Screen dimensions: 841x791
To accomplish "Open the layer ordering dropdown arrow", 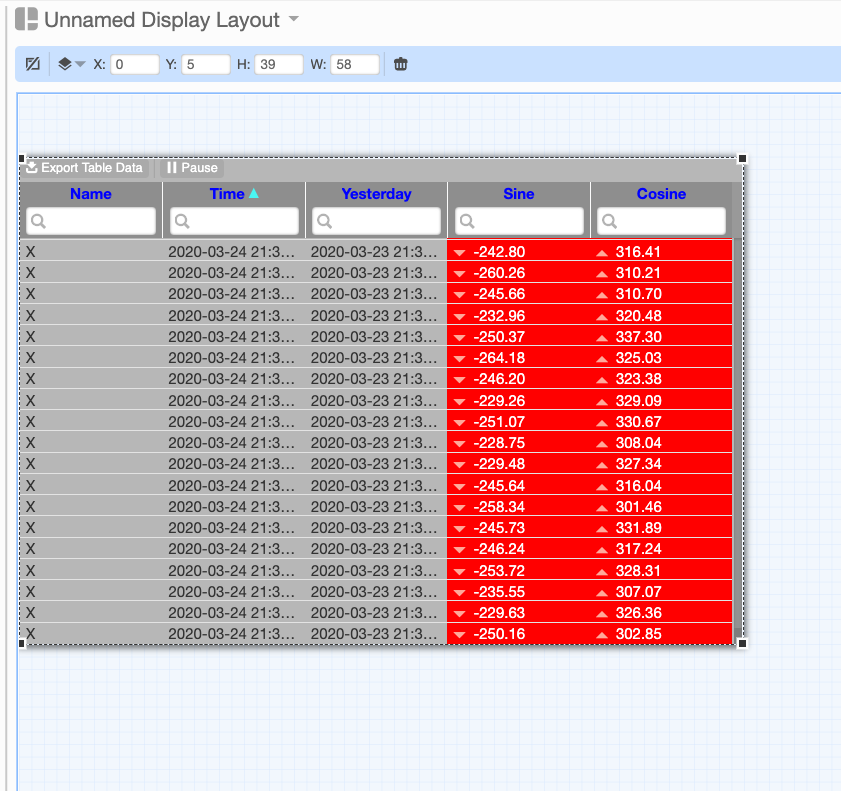I will click(x=78, y=64).
